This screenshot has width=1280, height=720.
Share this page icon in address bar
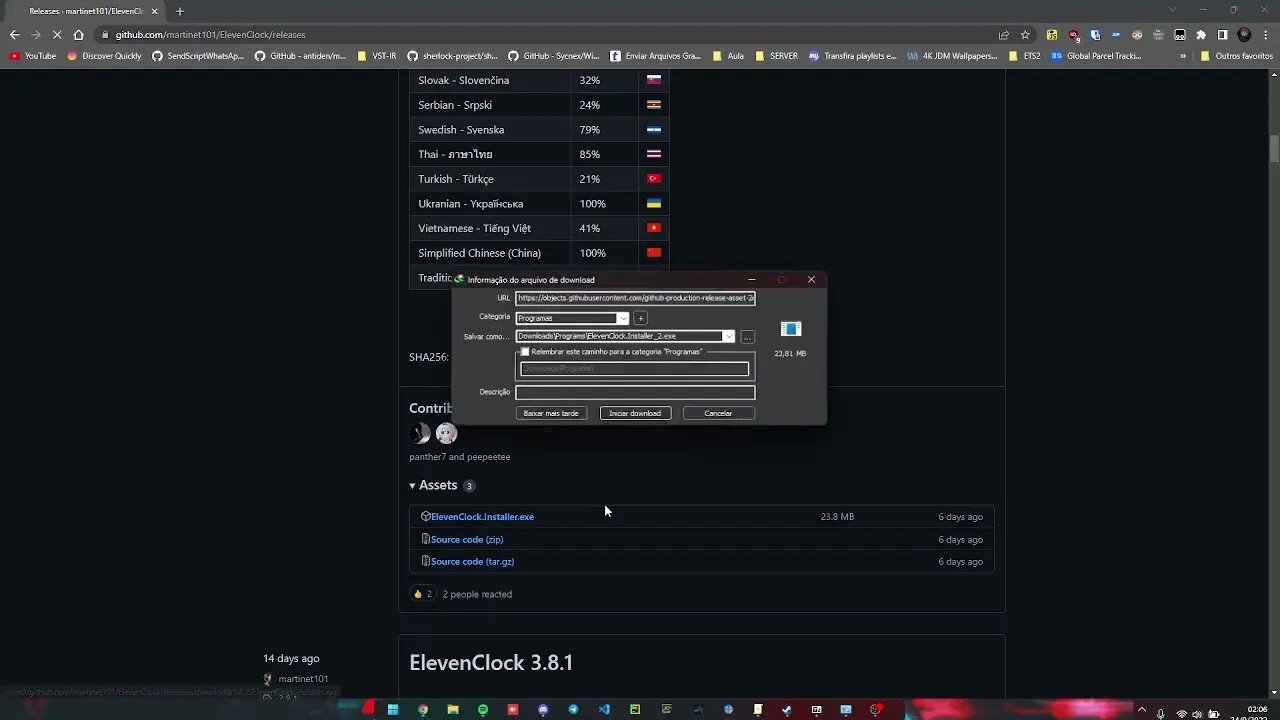click(x=1004, y=34)
